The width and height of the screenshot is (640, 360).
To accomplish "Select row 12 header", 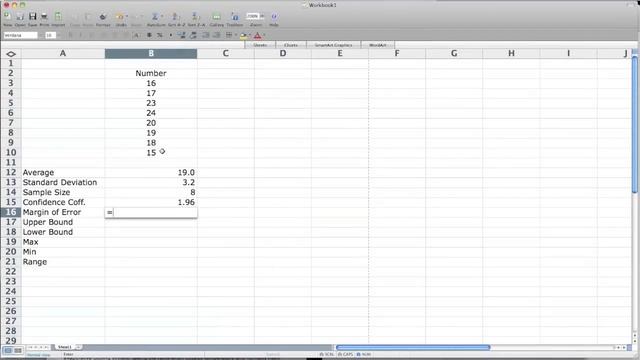I will click(11, 172).
